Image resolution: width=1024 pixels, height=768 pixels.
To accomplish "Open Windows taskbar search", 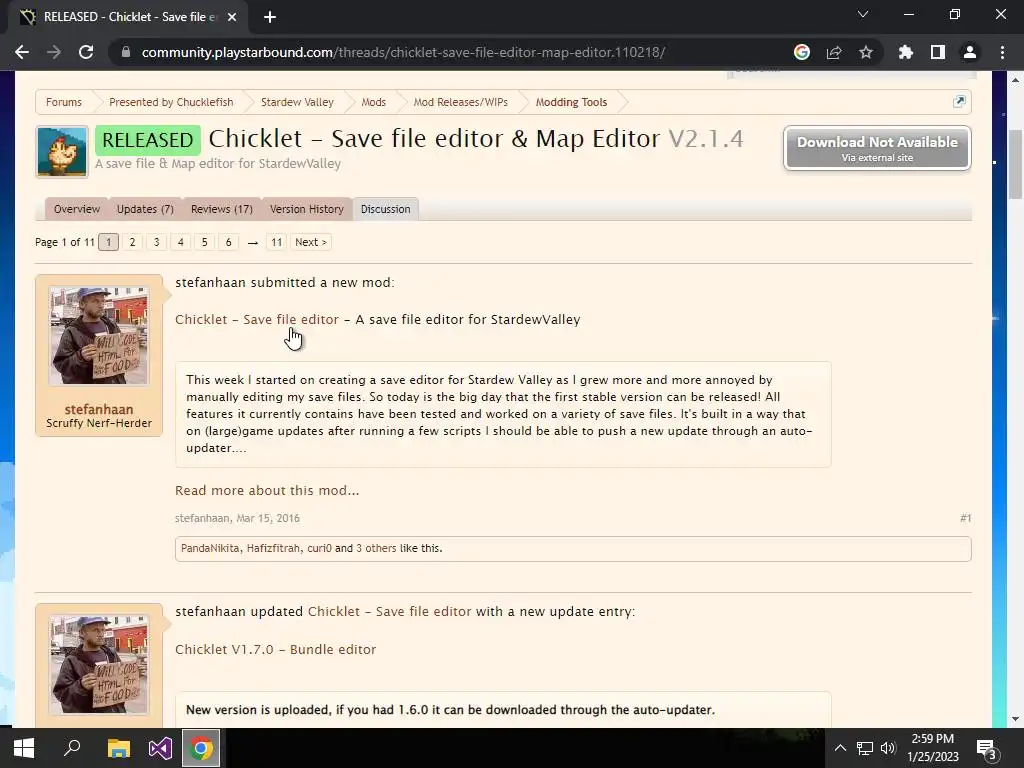I will pyautogui.click(x=72, y=748).
